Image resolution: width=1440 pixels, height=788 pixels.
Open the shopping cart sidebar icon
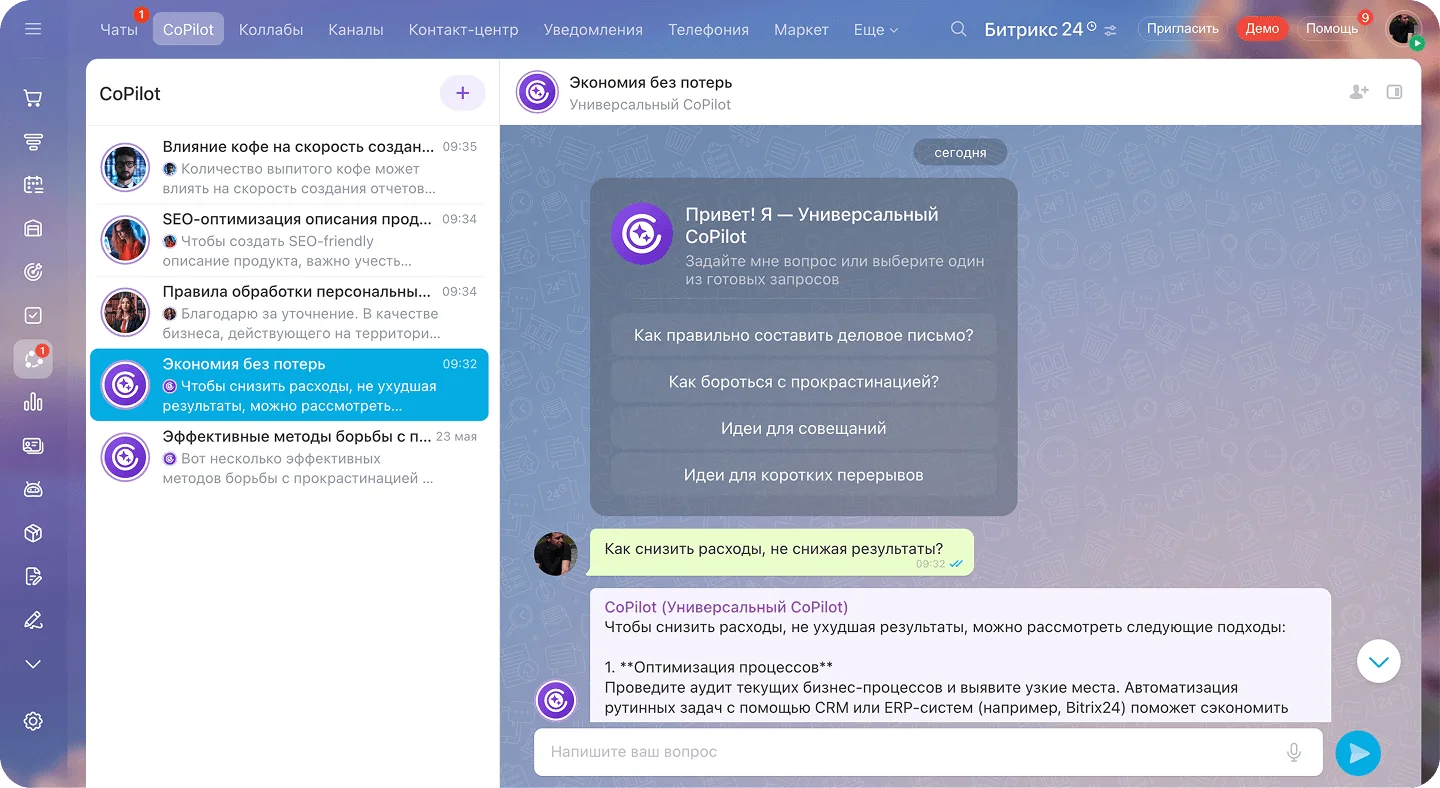click(33, 98)
